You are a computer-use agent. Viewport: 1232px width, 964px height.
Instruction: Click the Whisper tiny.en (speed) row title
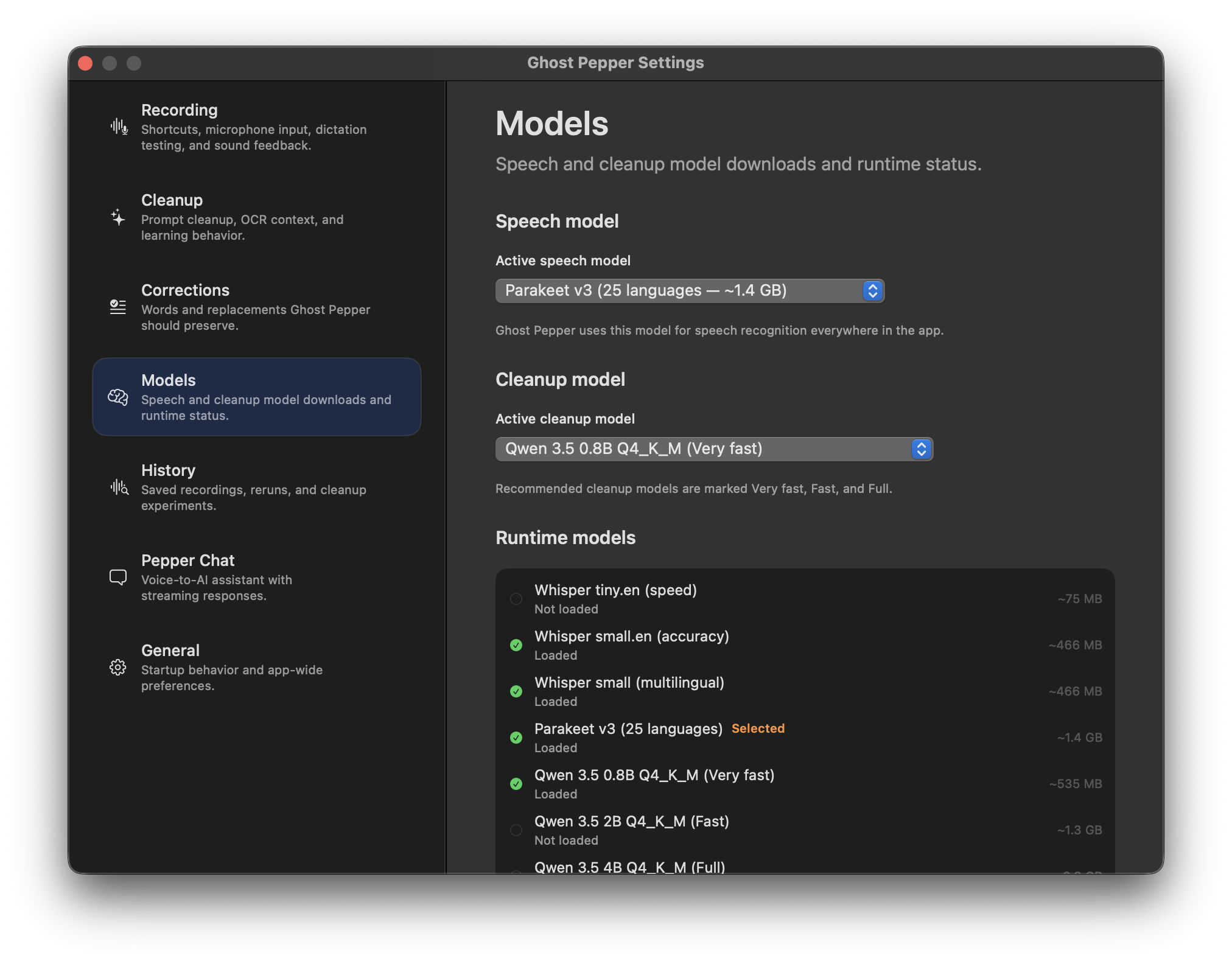(x=615, y=590)
